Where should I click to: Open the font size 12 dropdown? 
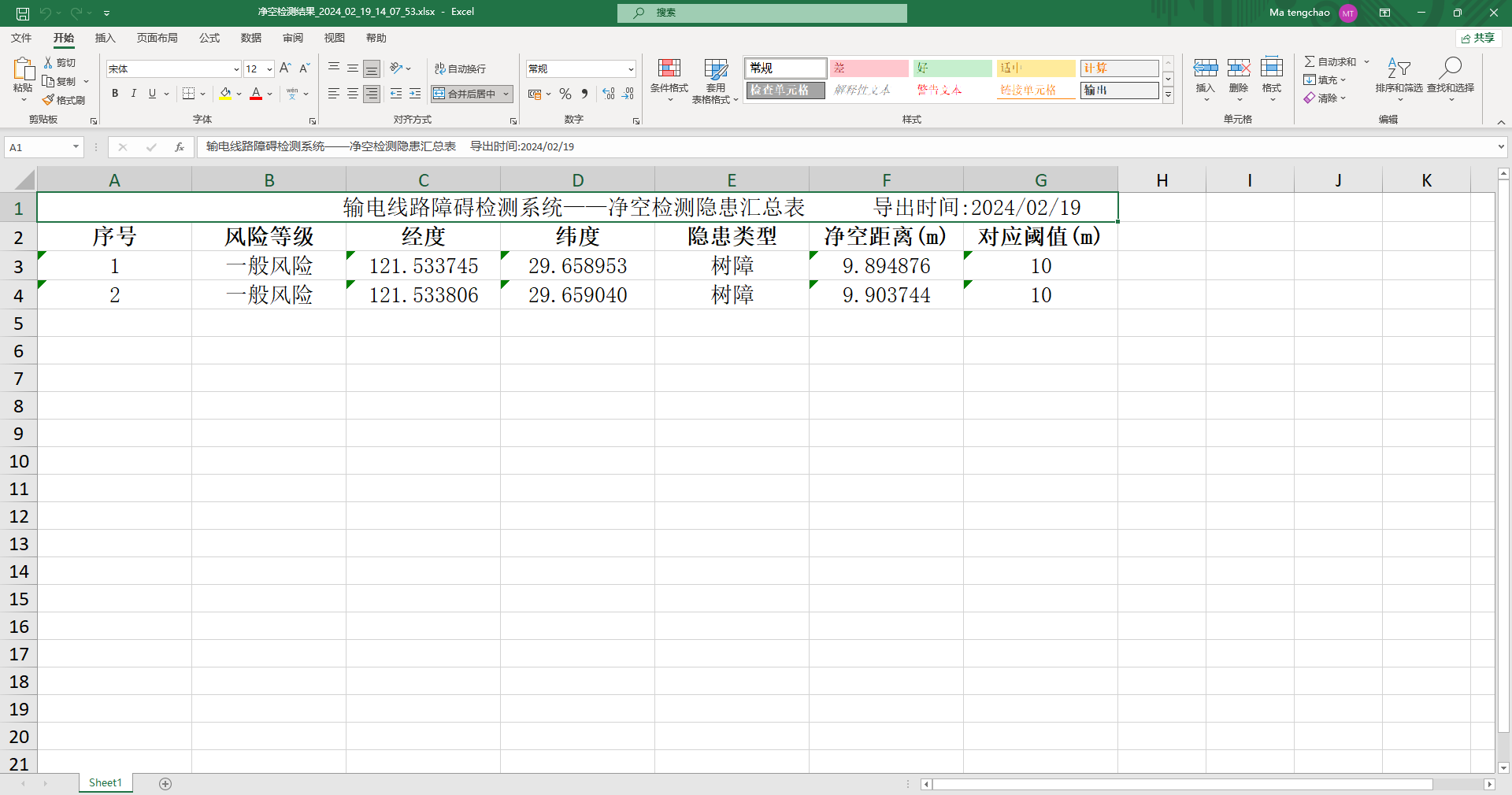point(269,69)
